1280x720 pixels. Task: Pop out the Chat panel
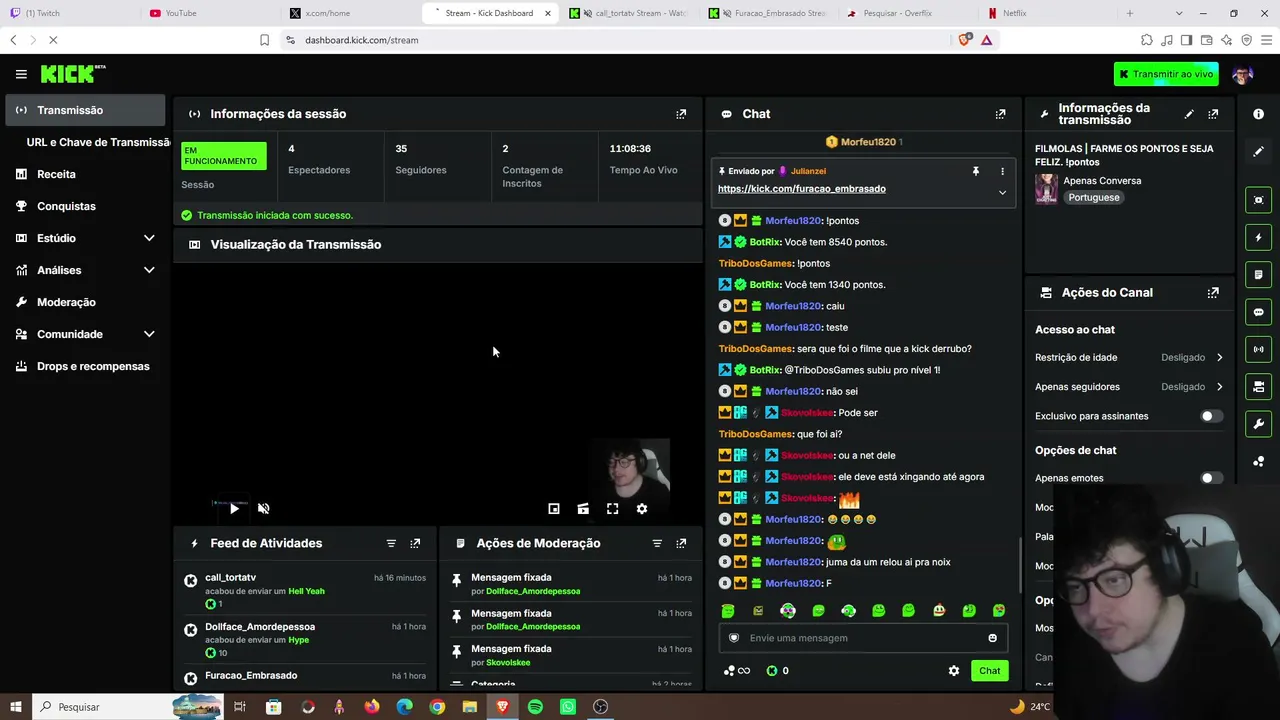click(x=1000, y=114)
